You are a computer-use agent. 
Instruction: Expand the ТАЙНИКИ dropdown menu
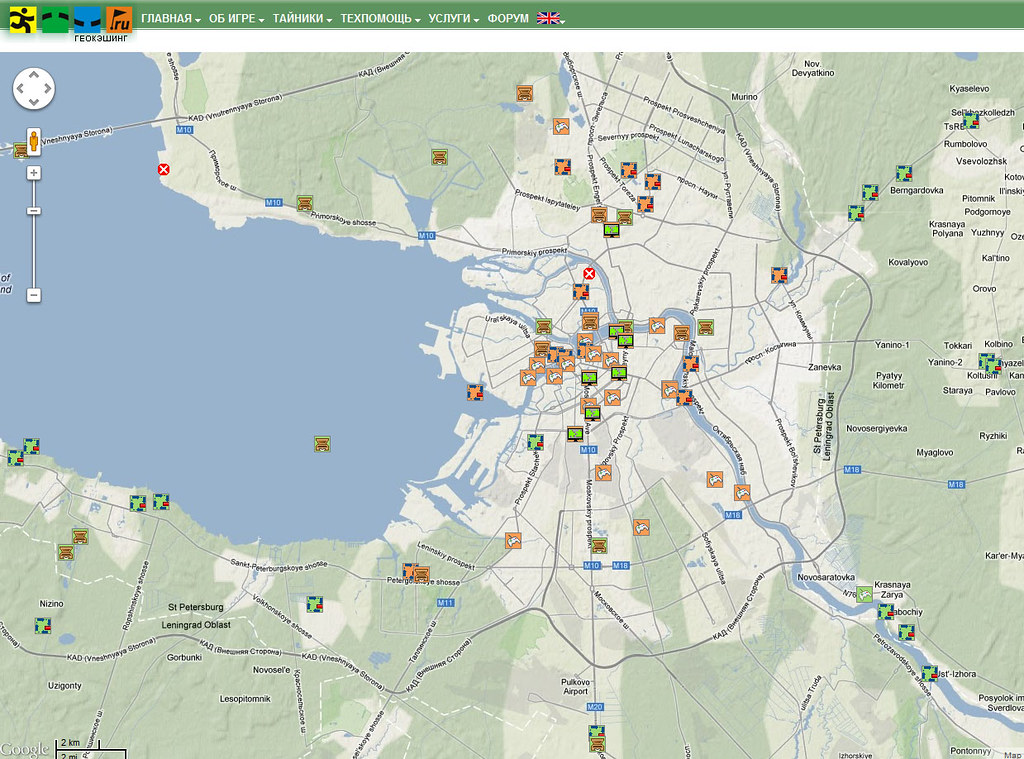point(301,19)
